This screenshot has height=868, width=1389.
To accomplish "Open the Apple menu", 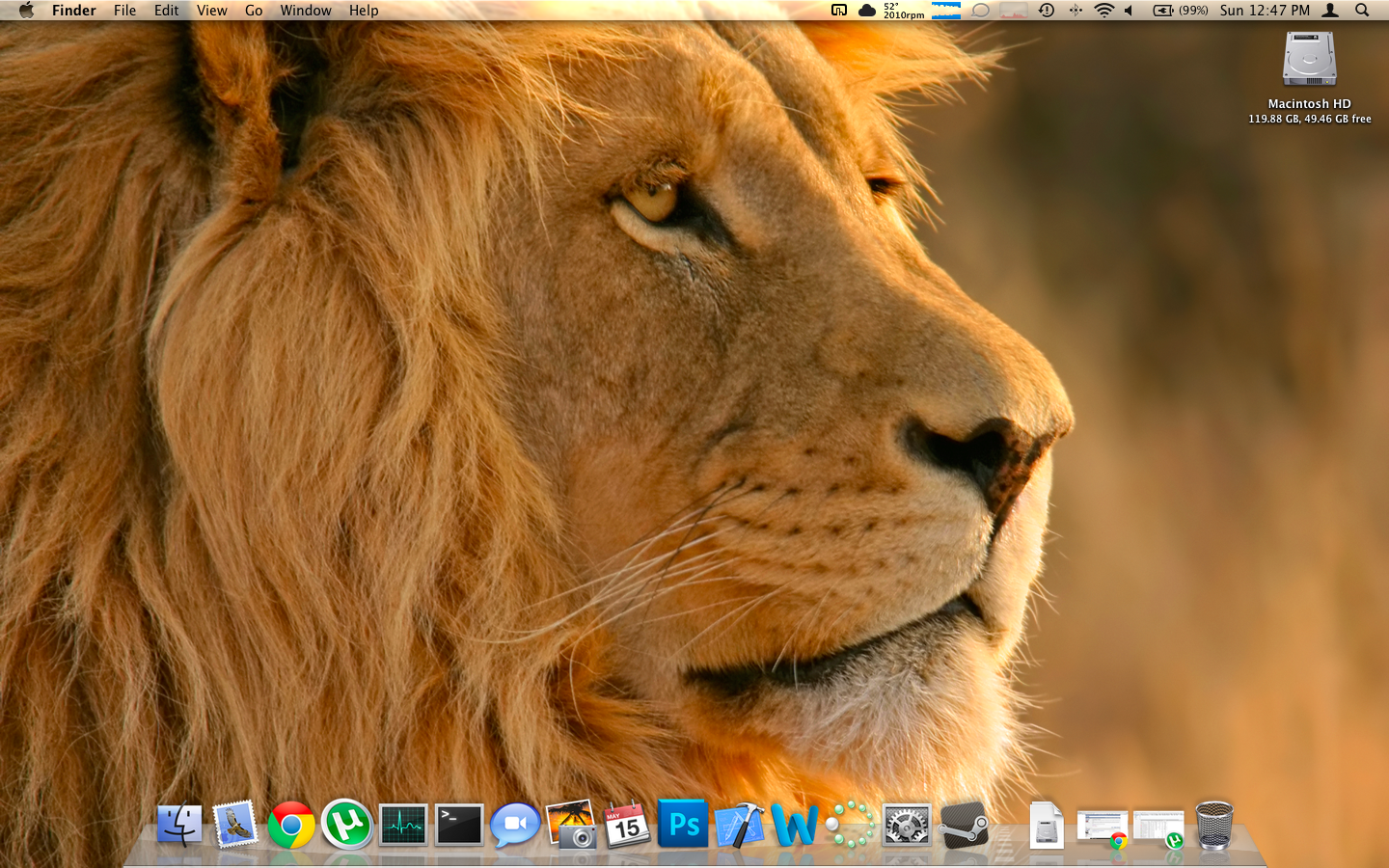I will 26,11.
